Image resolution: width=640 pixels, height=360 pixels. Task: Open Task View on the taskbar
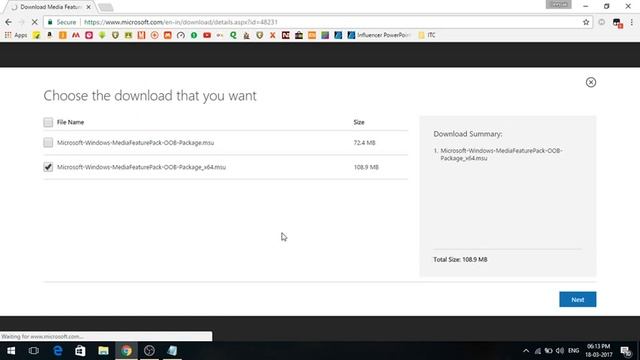(x=34, y=351)
